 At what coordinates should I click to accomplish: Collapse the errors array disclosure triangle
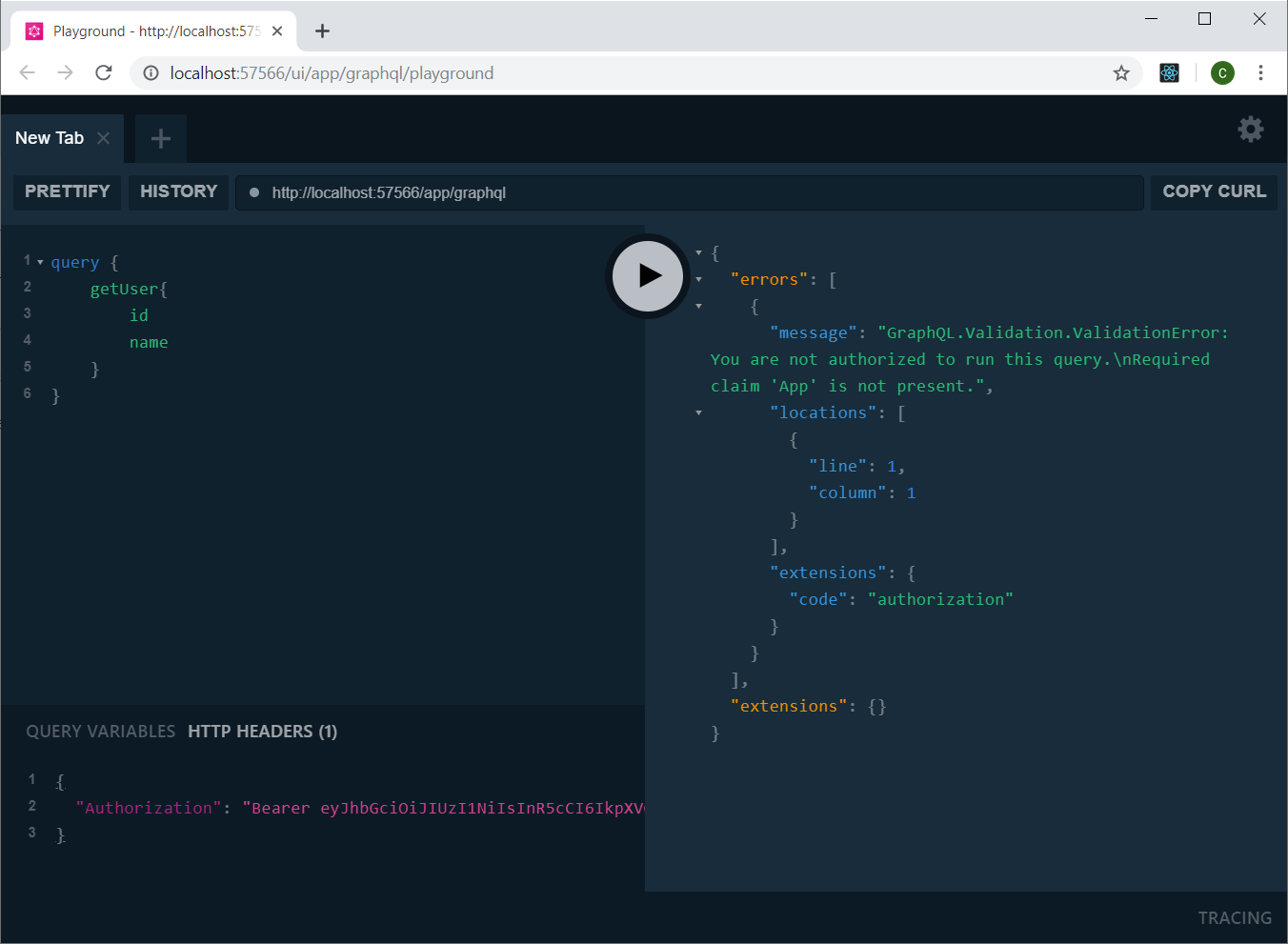[699, 279]
